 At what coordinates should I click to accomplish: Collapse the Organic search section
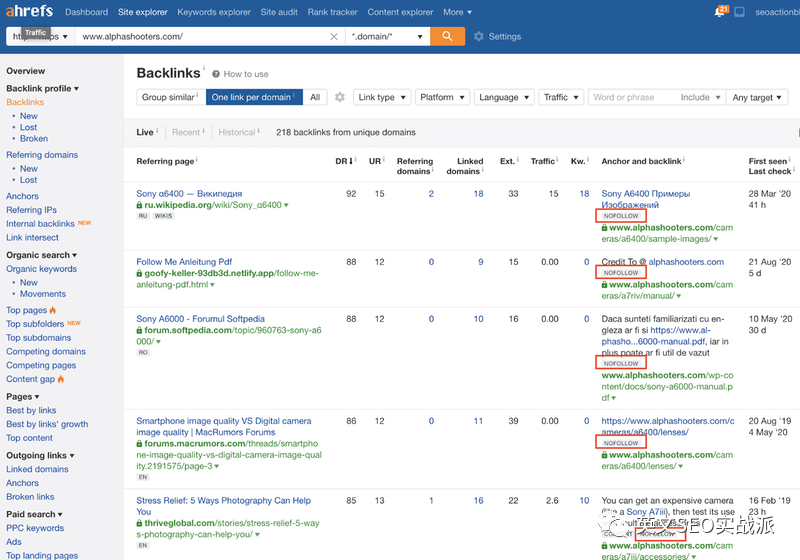click(41, 255)
